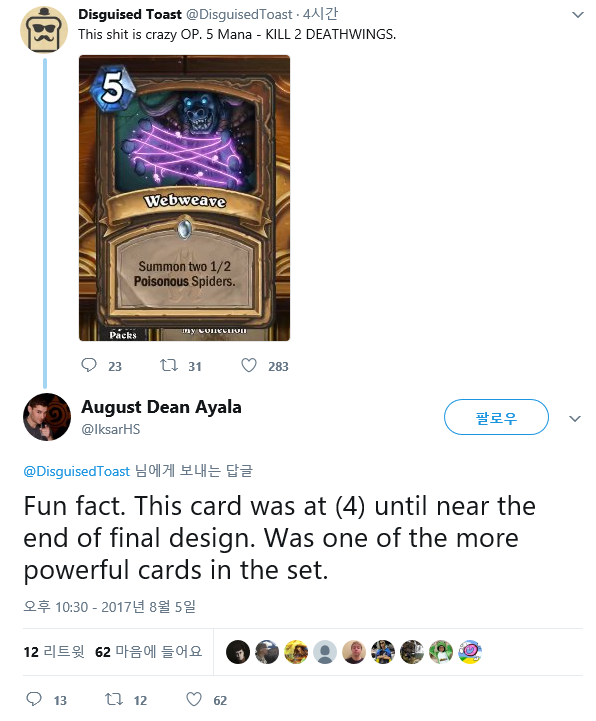The height and width of the screenshot is (721, 596).
Task: Open the @IksarHS handle link
Action: pos(111,429)
